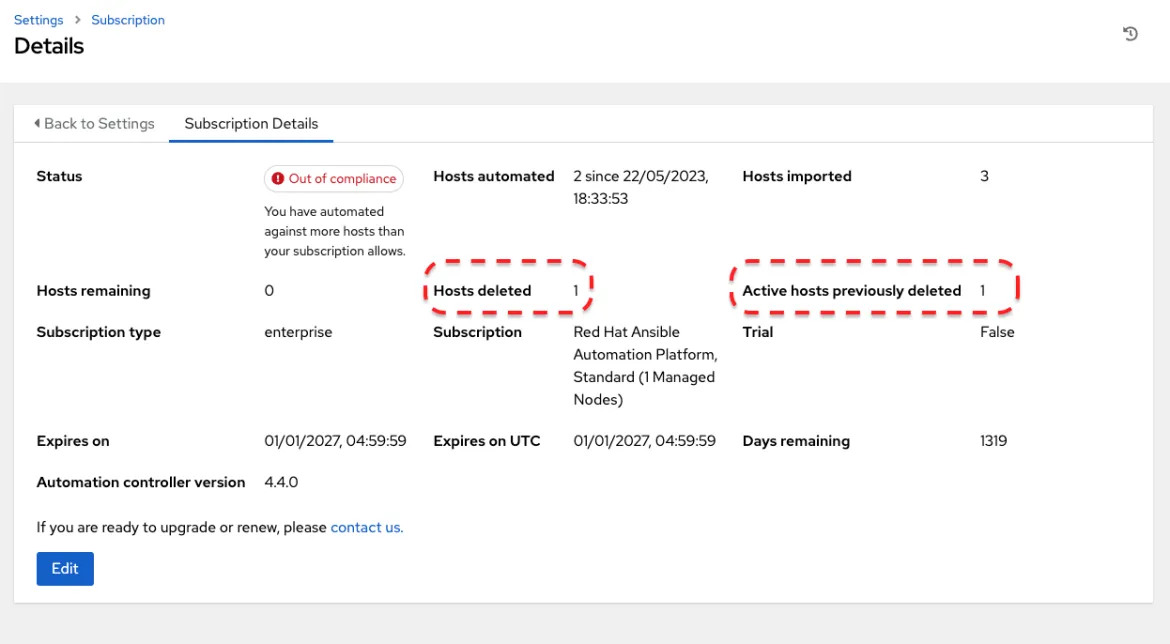
Task: Click the Back to Settings caret icon
Action: [x=37, y=123]
